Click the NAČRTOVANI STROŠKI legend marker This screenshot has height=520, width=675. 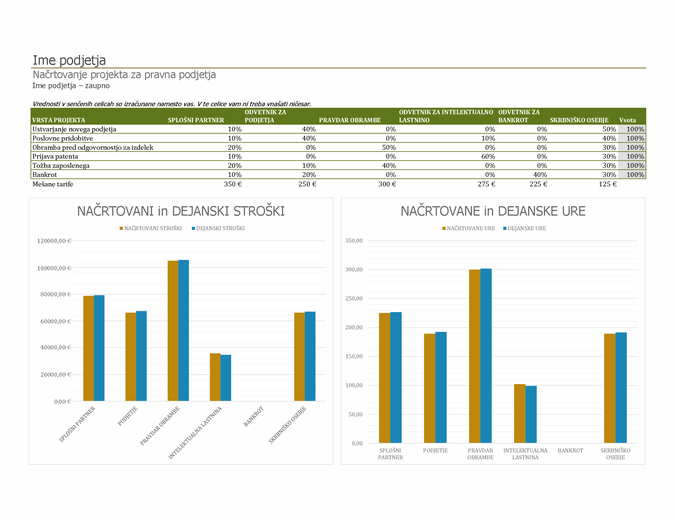coord(121,229)
